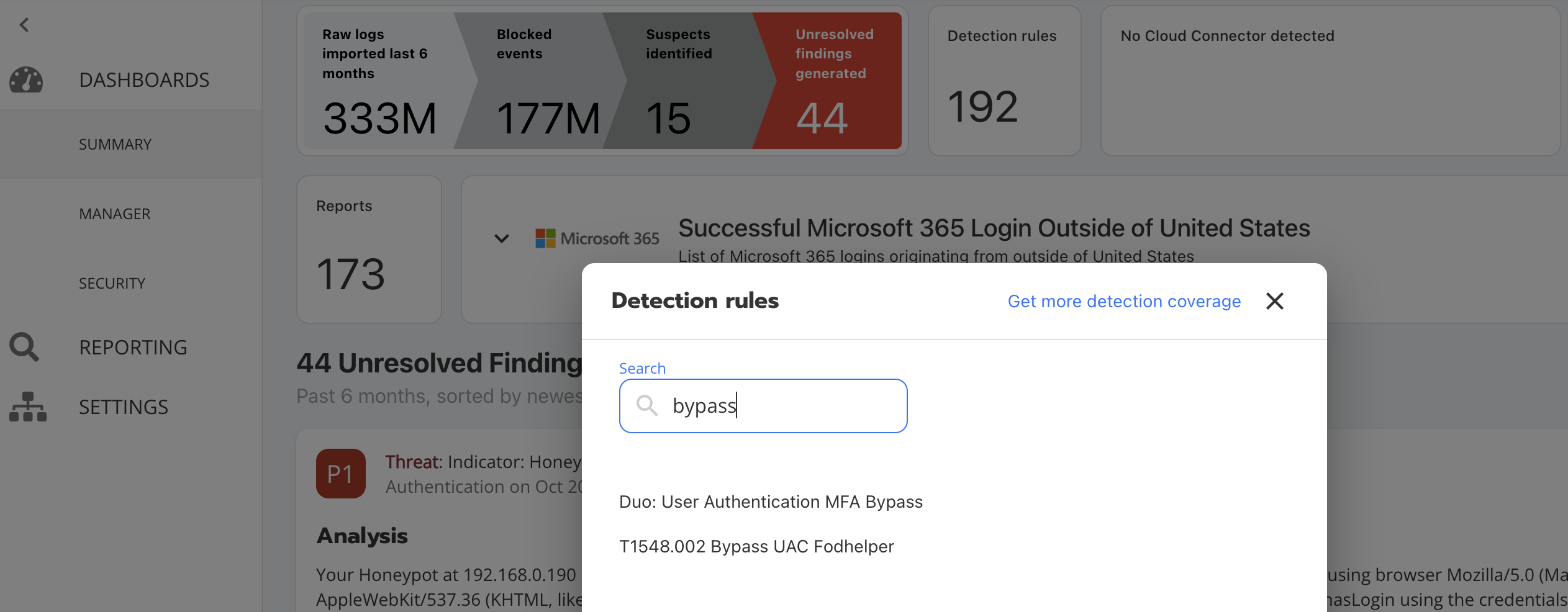The height and width of the screenshot is (612, 1568).
Task: Open the Summary dashboard page
Action: (x=115, y=145)
